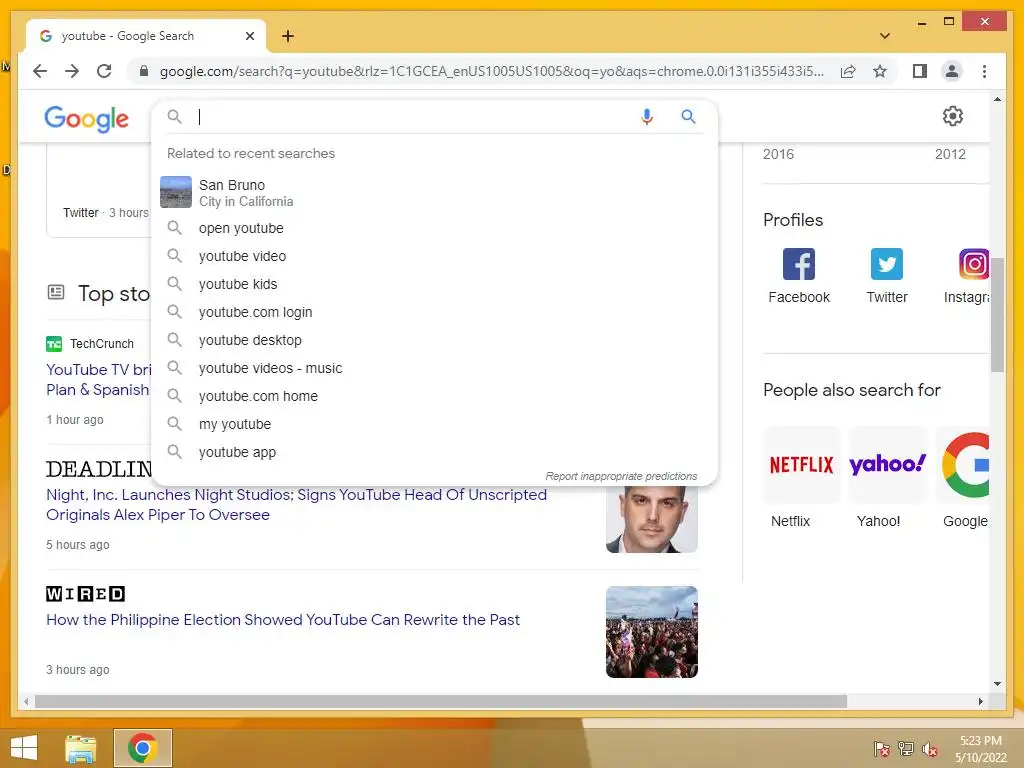
Task: Open the muted volume tray icon
Action: [x=929, y=749]
